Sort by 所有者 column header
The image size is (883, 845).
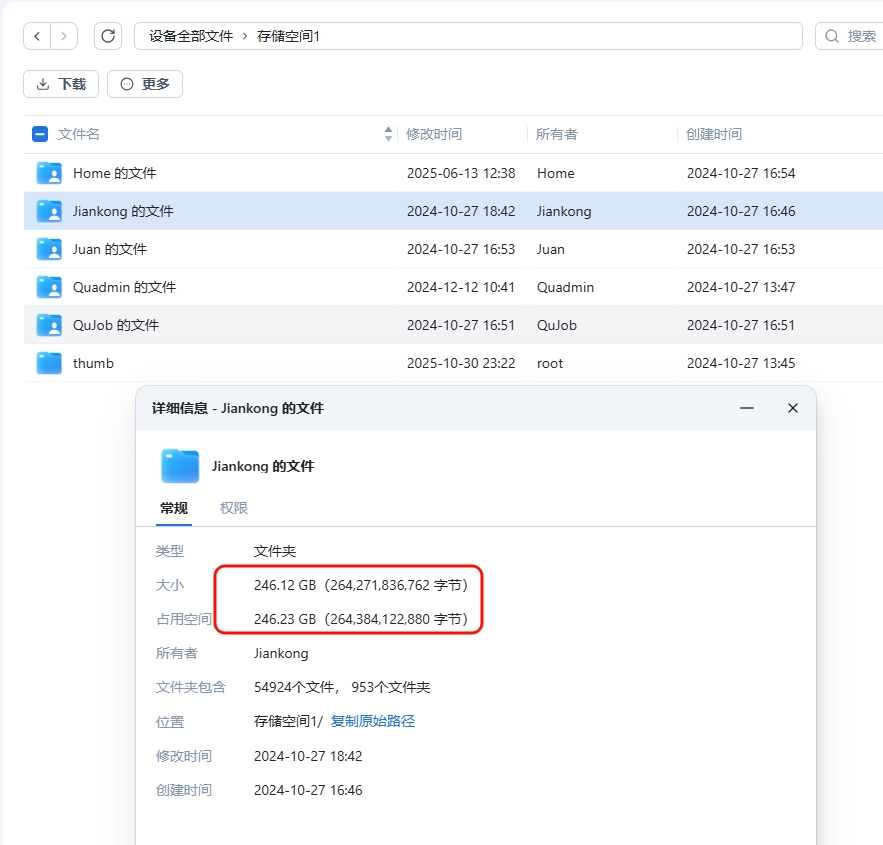click(x=556, y=134)
